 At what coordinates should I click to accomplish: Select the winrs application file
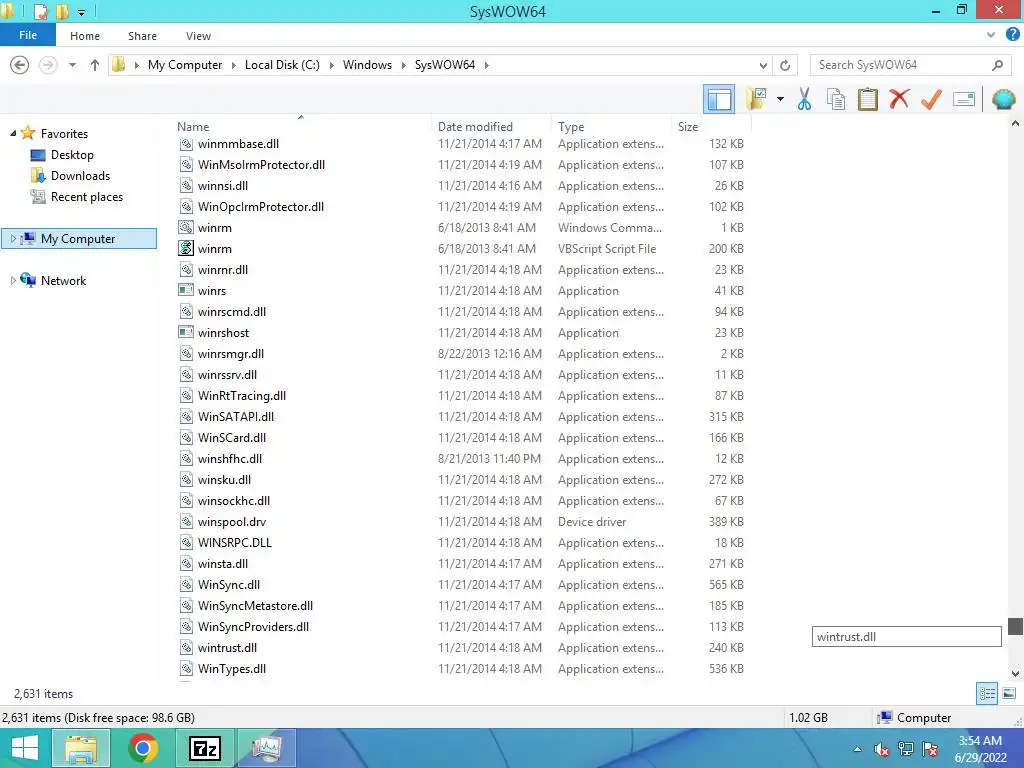pos(212,291)
